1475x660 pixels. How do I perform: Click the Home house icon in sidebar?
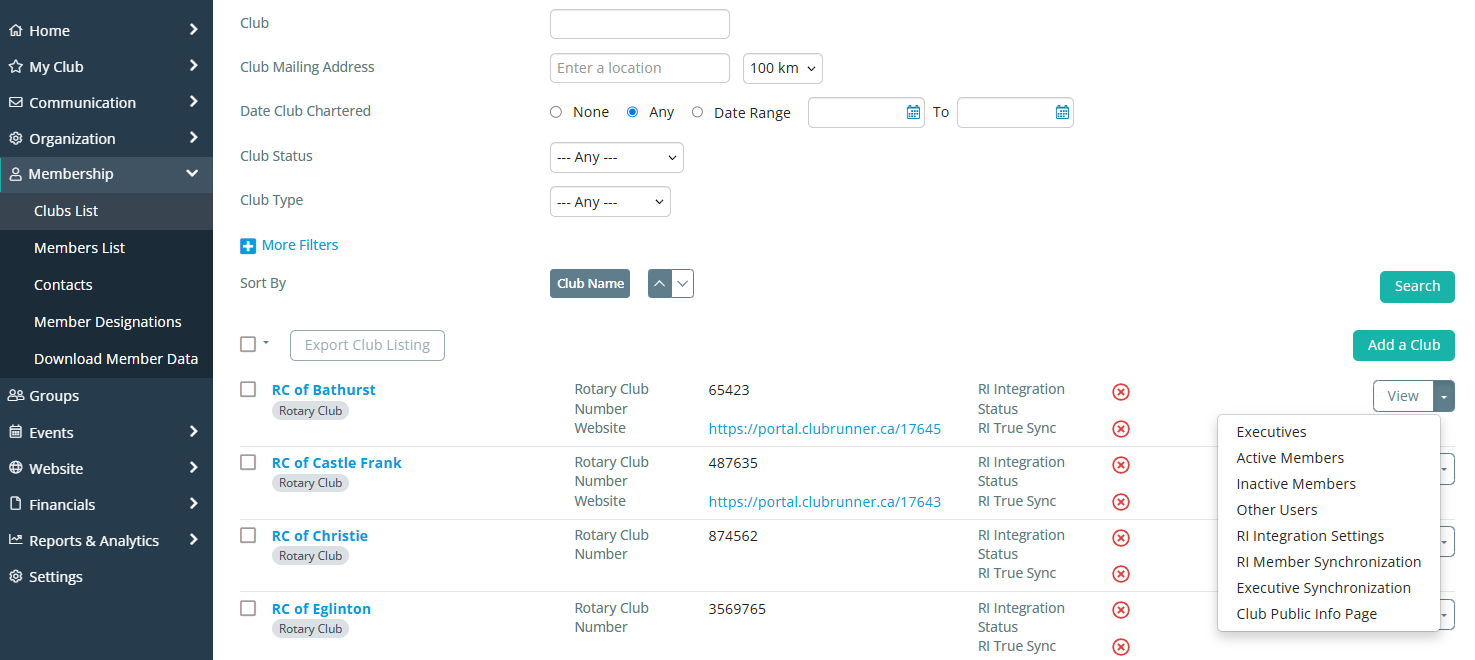15,31
